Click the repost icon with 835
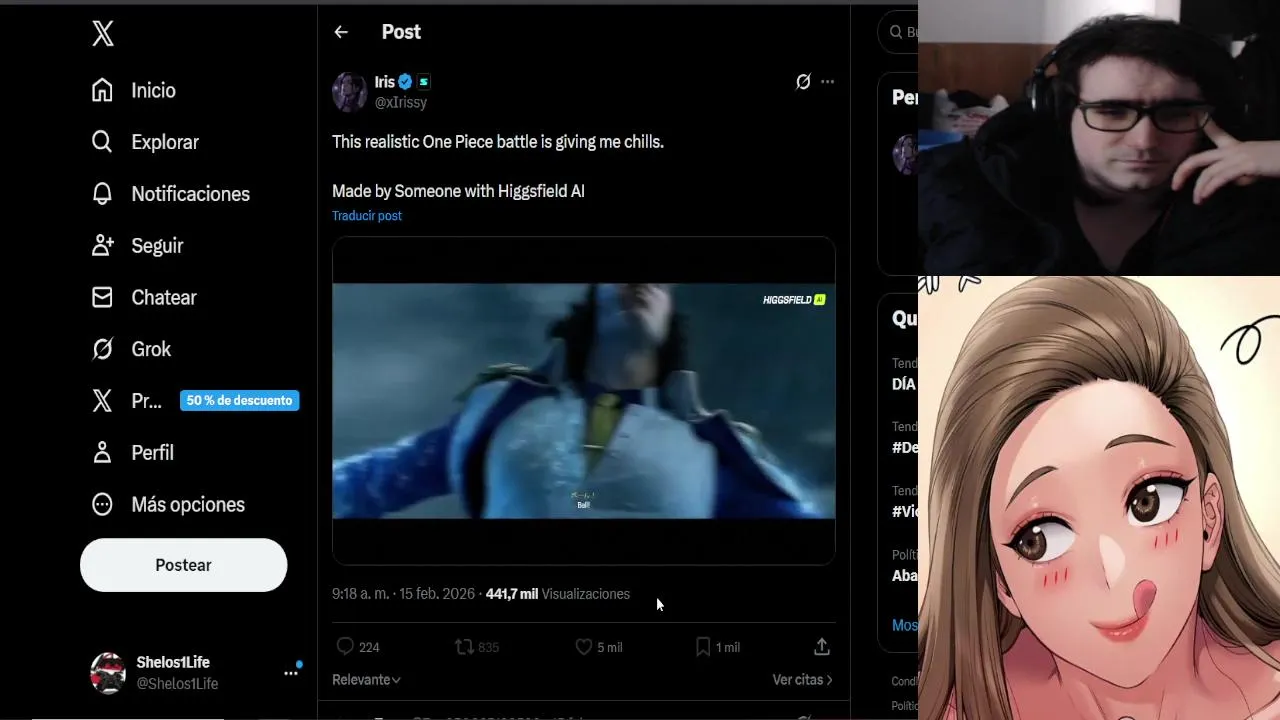The height and width of the screenshot is (720, 1280). pyautogui.click(x=464, y=647)
